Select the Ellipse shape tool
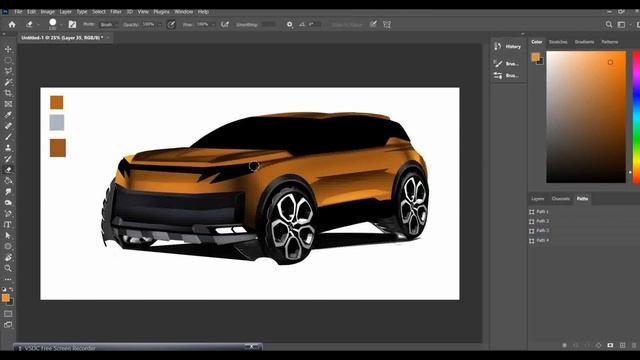This screenshot has width=640, height=360. pos(8,247)
